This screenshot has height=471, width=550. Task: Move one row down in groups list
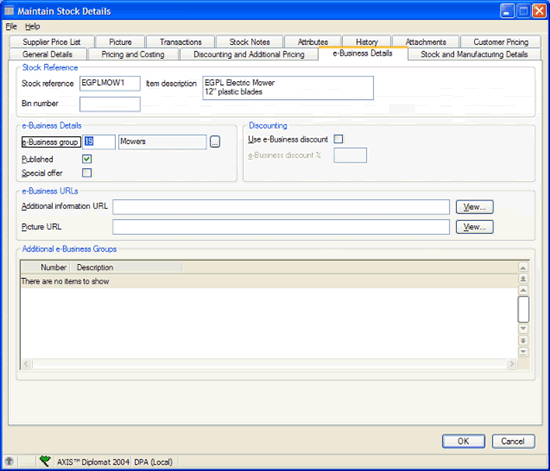[x=523, y=329]
